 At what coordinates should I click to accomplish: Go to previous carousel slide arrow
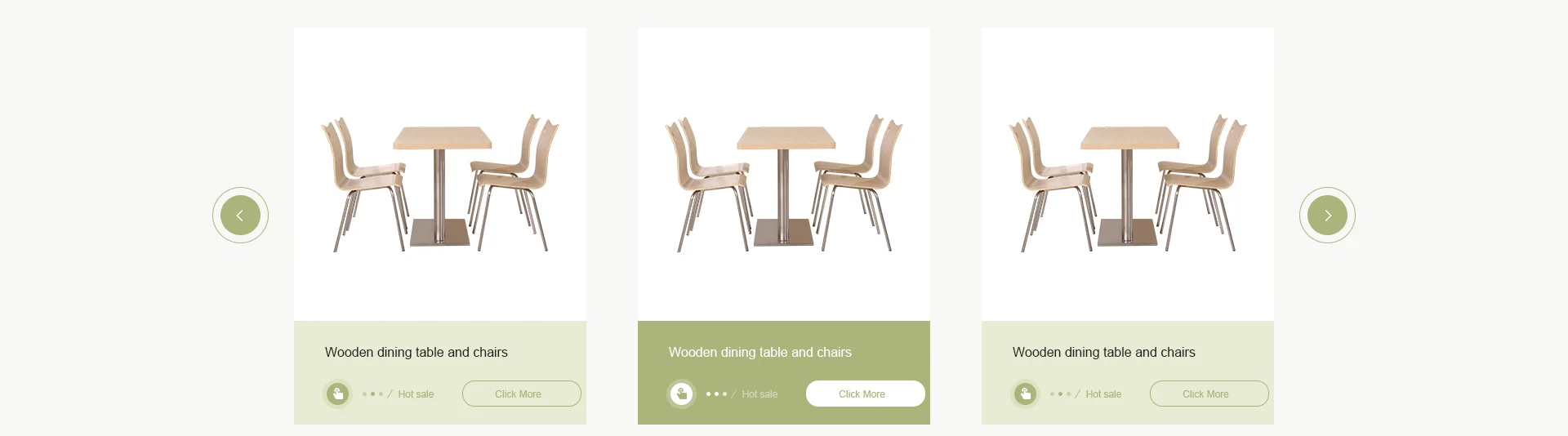coord(240,216)
